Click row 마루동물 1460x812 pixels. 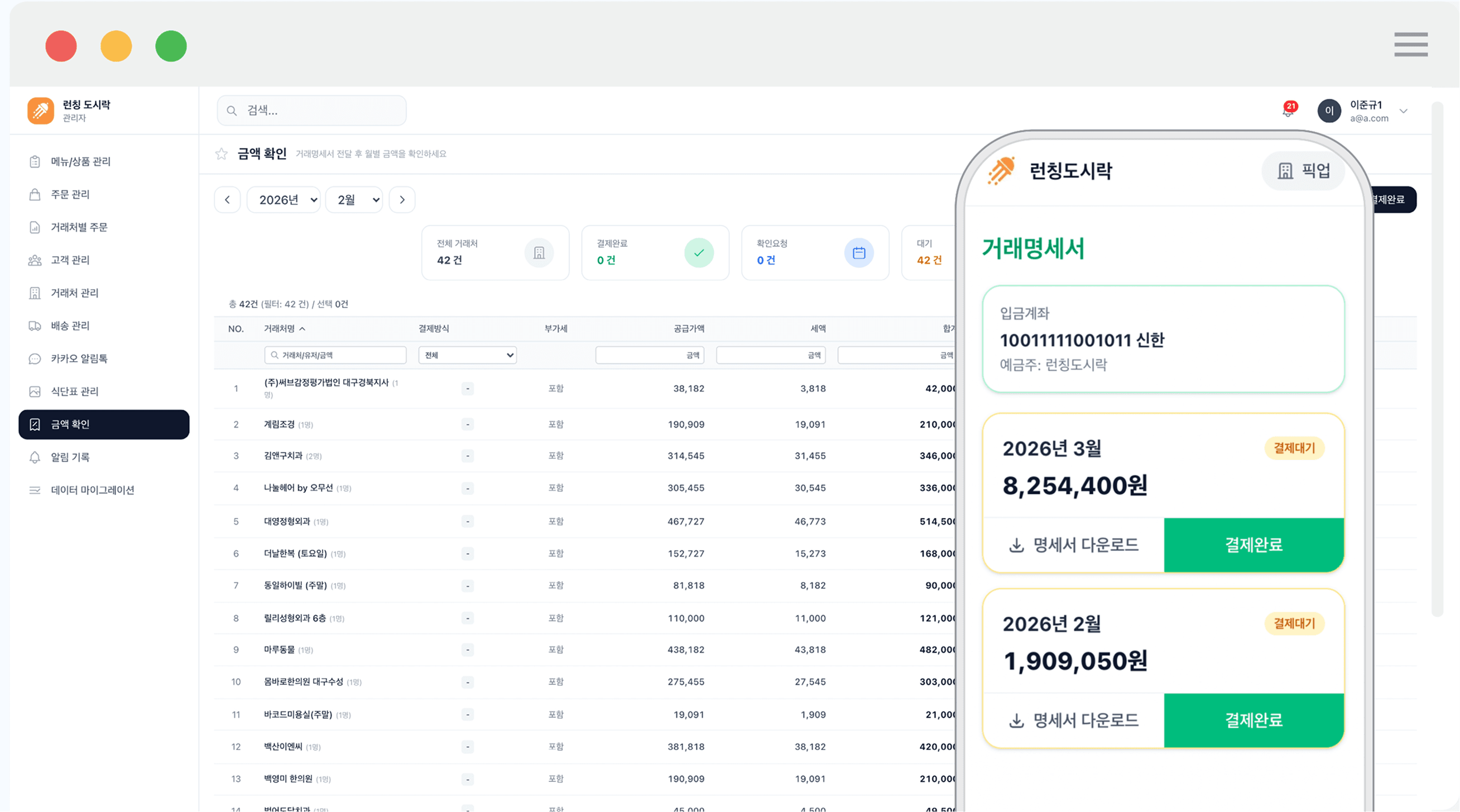pyautogui.click(x=585, y=650)
